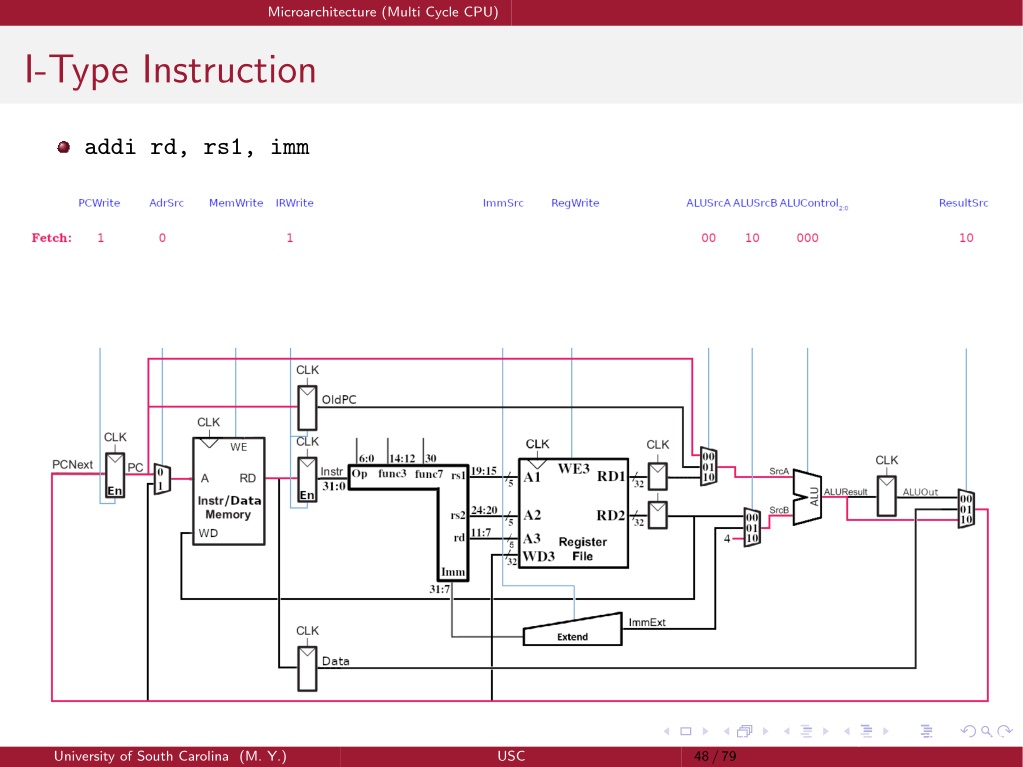Go to previous section arrow
This screenshot has width=1023, height=767.
(x=846, y=731)
